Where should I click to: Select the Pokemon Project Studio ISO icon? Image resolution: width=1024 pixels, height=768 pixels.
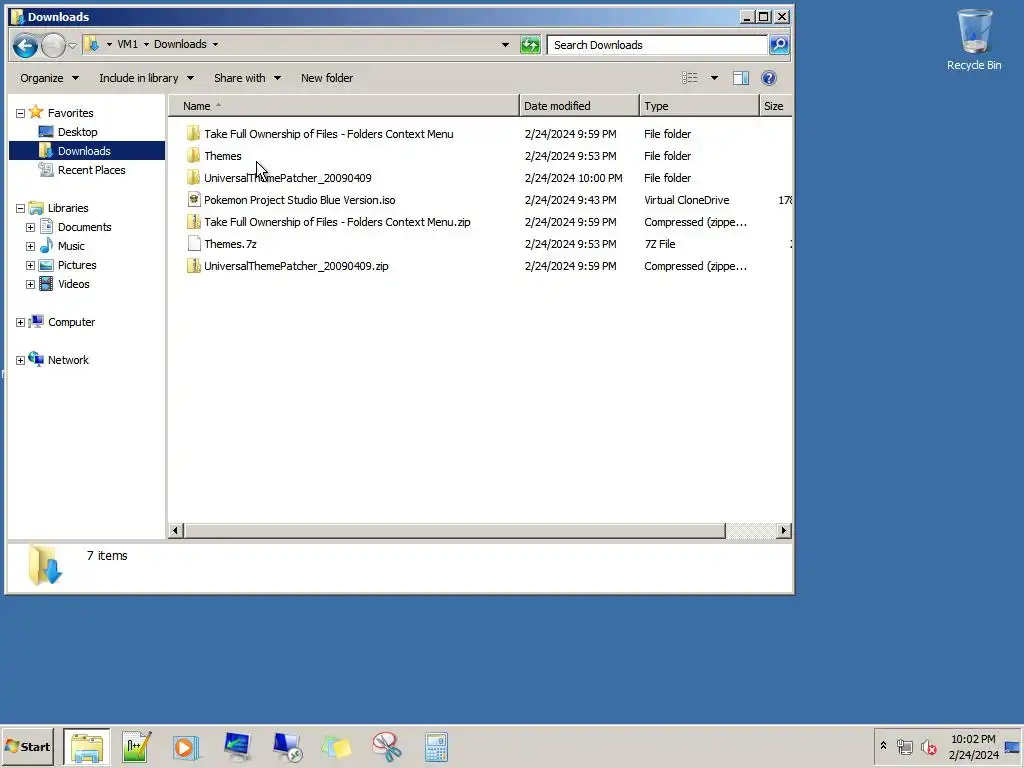(193, 200)
